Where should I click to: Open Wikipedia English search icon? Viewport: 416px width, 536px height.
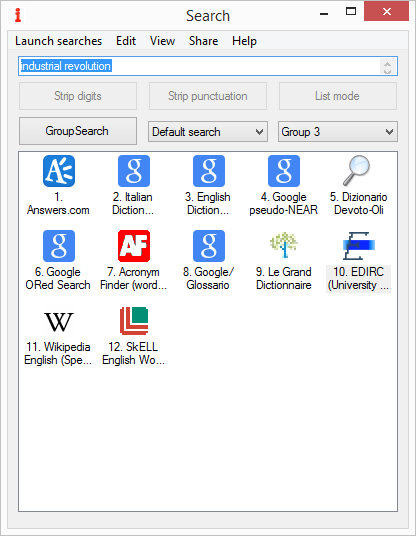[x=59, y=322]
